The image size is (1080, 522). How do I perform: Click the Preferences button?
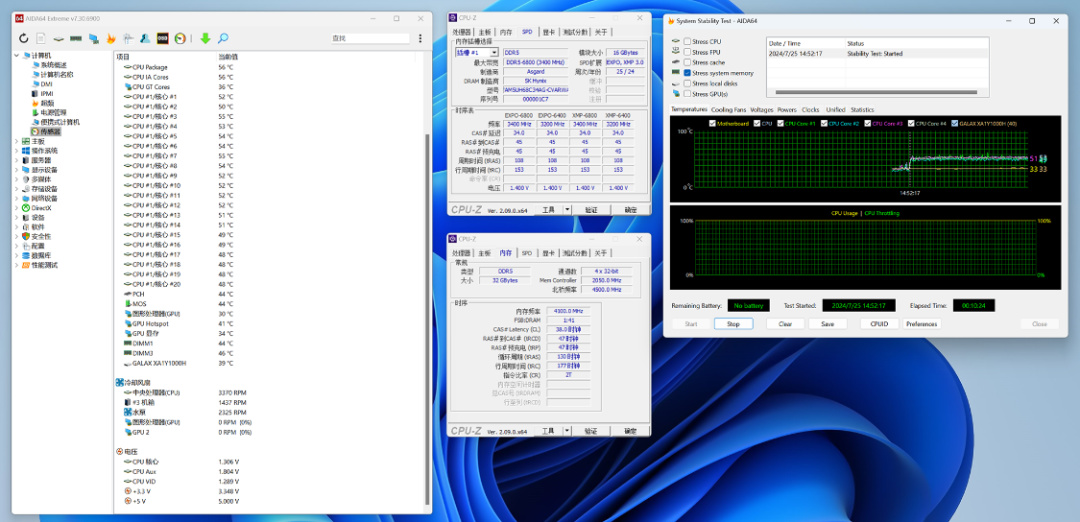click(x=921, y=324)
